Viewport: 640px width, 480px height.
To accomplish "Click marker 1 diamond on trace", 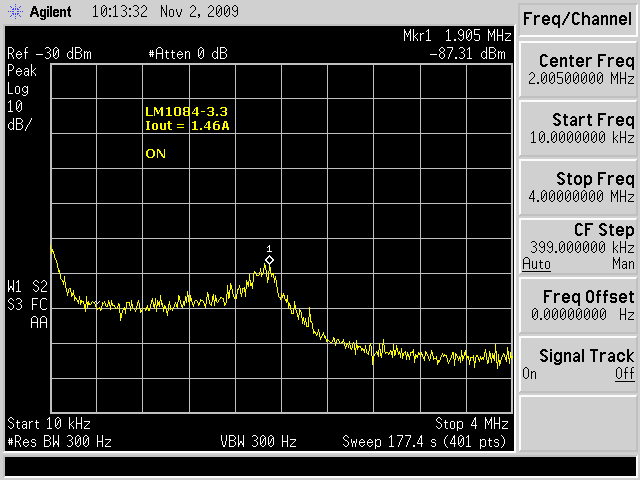I will pyautogui.click(x=269, y=260).
